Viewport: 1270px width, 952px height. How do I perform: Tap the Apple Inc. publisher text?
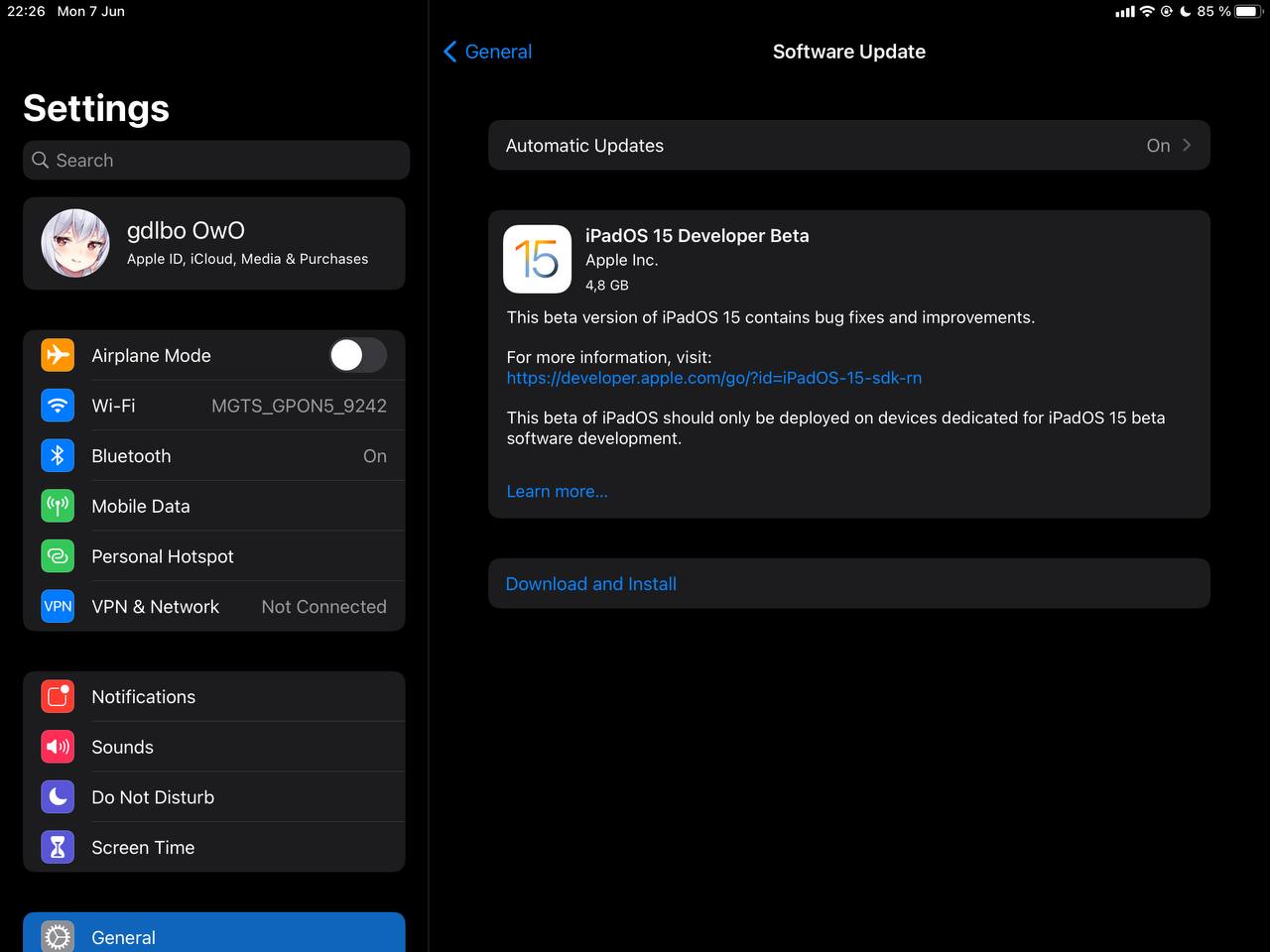(622, 260)
